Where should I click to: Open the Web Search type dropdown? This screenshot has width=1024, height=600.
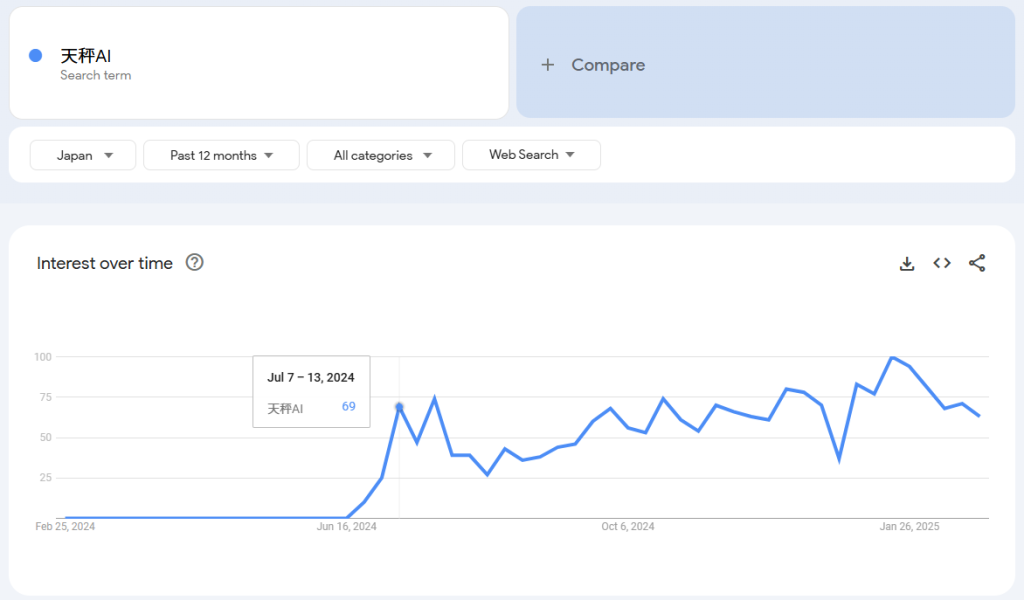[x=531, y=155]
